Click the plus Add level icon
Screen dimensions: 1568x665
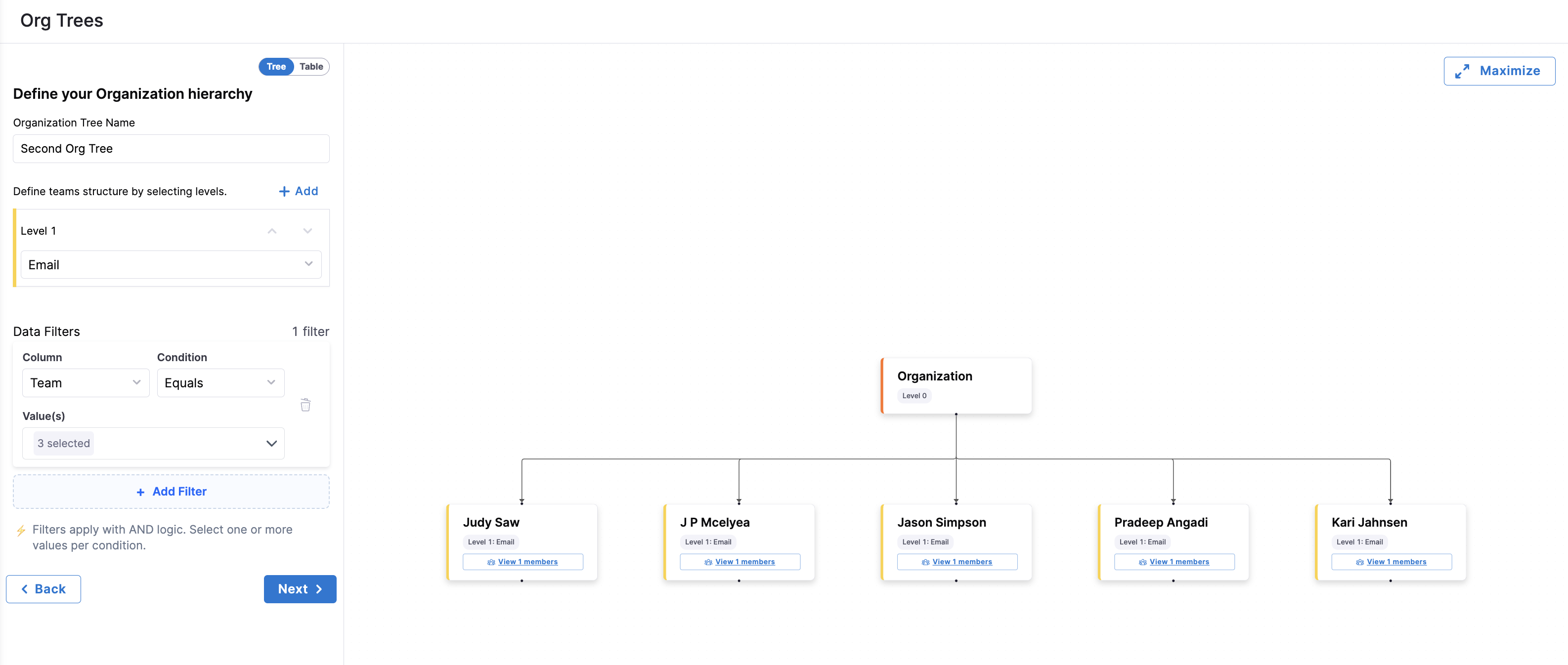284,192
